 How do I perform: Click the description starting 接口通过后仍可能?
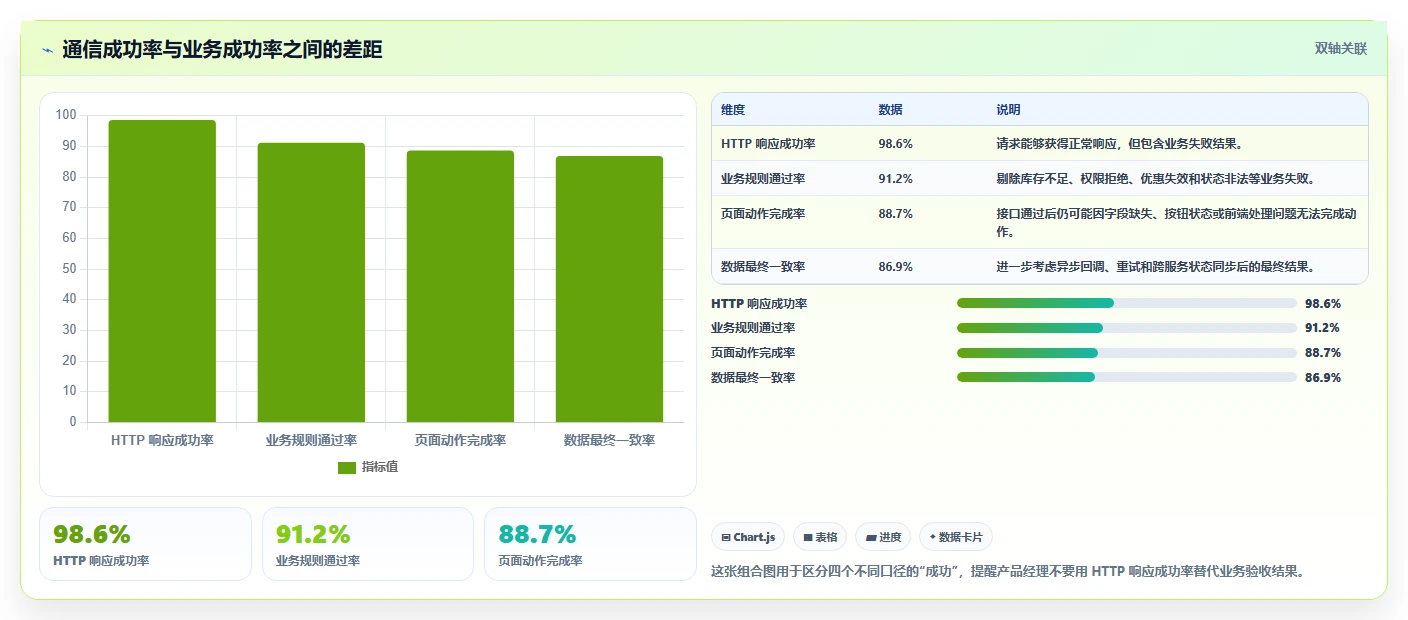click(1176, 223)
